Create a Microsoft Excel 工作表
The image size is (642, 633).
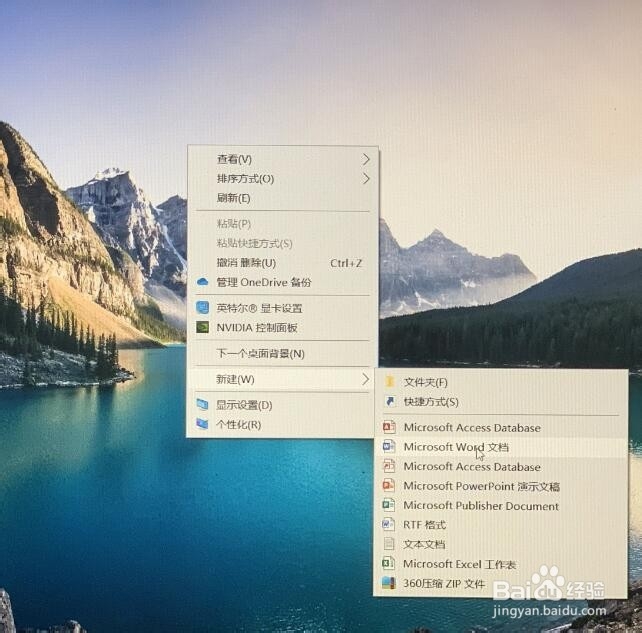tap(500, 565)
